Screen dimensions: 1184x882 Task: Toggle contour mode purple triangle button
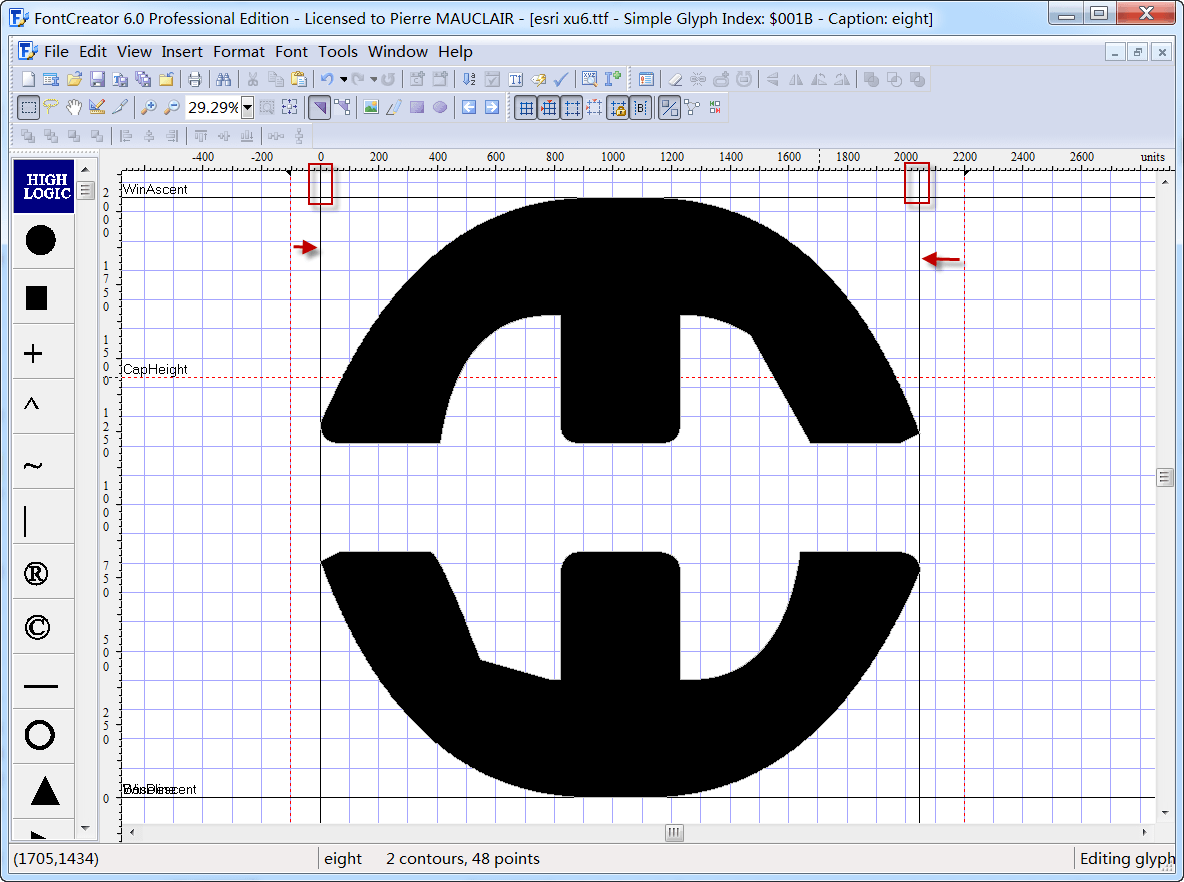(x=319, y=107)
